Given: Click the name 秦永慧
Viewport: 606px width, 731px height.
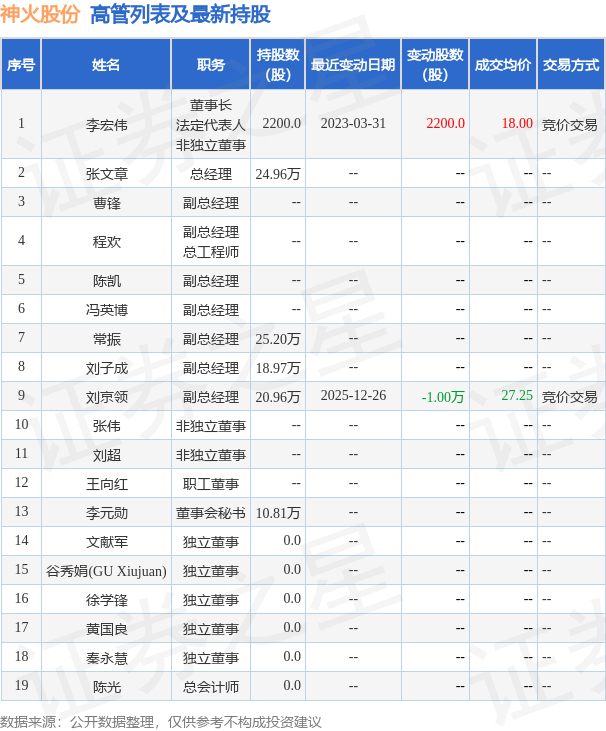Looking at the screenshot, I should click(x=106, y=658).
